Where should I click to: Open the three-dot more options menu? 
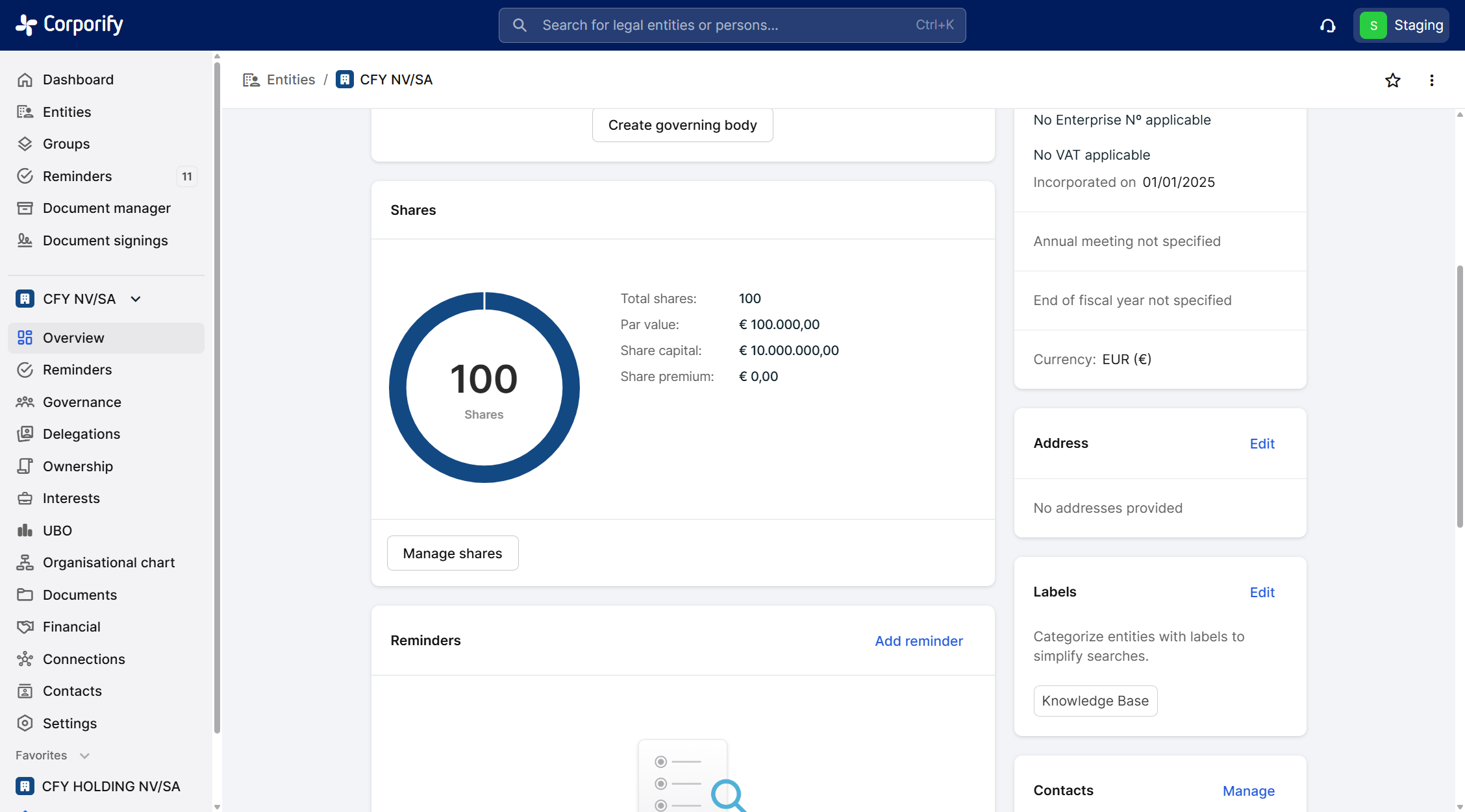click(1431, 80)
